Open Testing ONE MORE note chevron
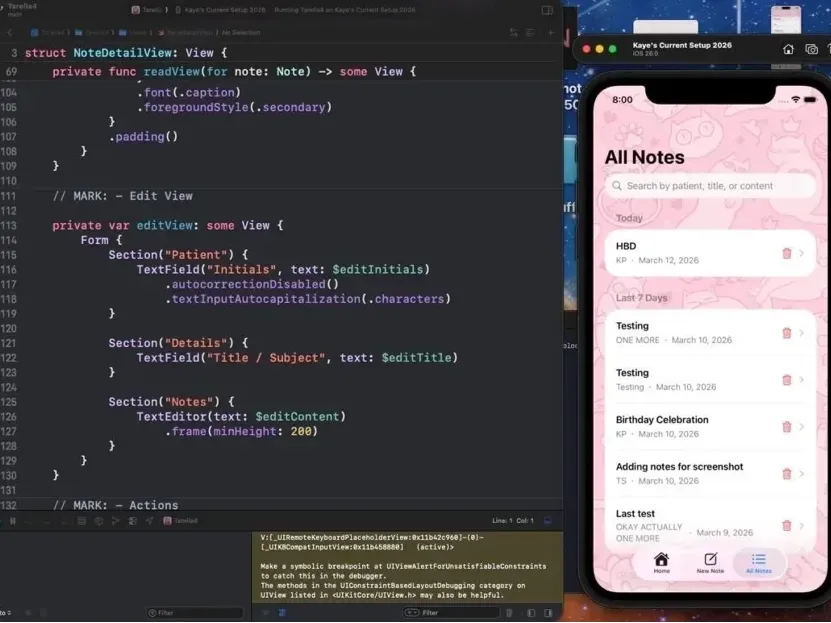Viewport: 831px width, 623px height. [801, 333]
